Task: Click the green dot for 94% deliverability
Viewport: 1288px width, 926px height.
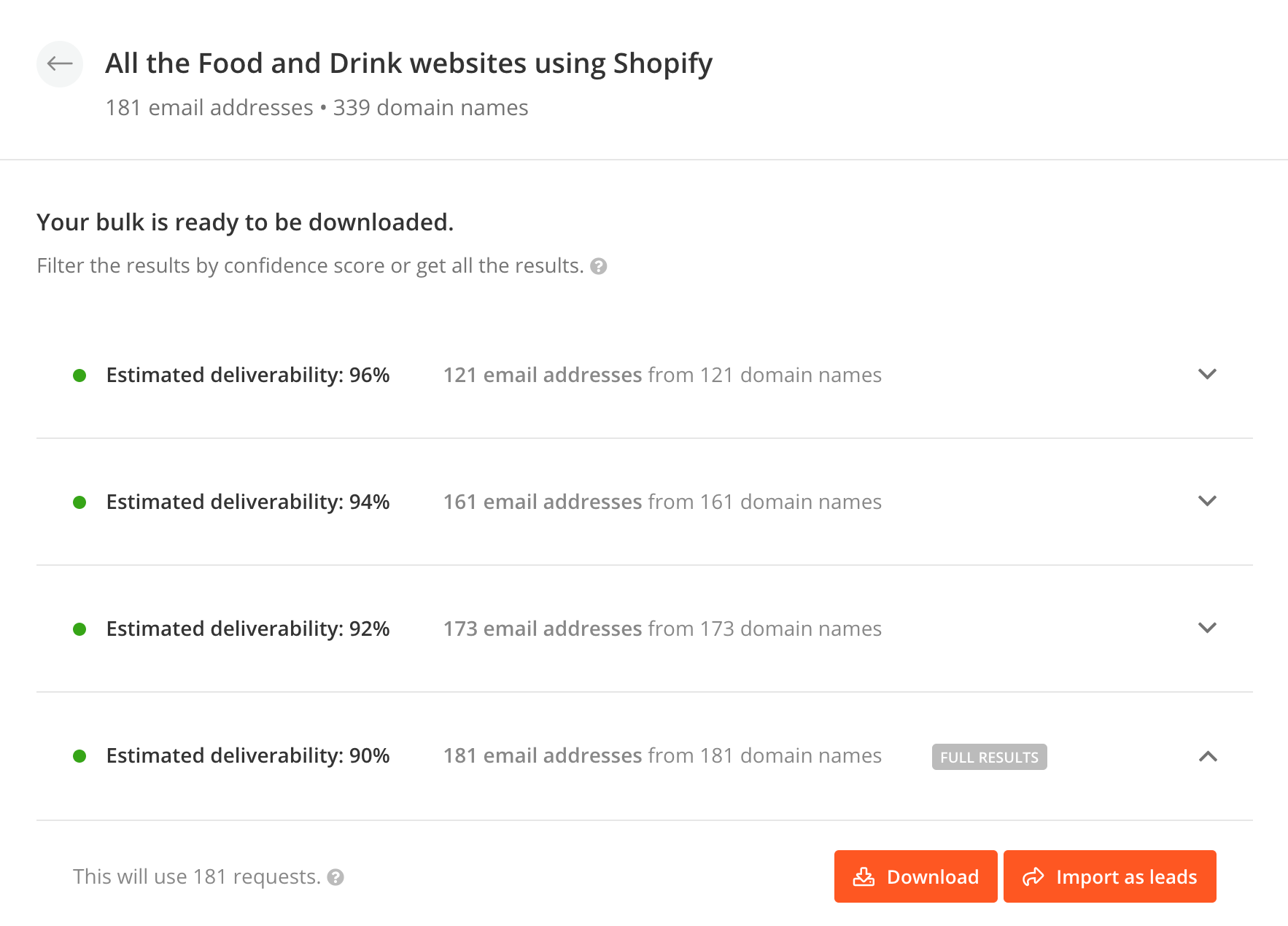Action: point(80,502)
